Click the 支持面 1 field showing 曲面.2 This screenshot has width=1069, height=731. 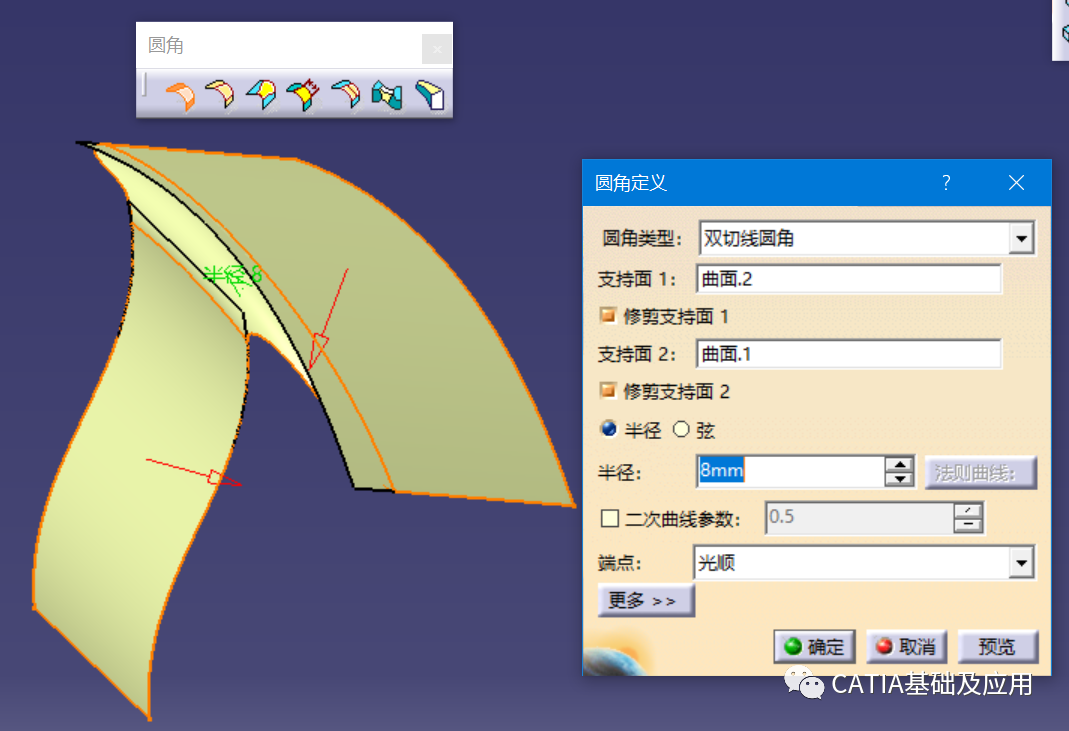pos(849,279)
